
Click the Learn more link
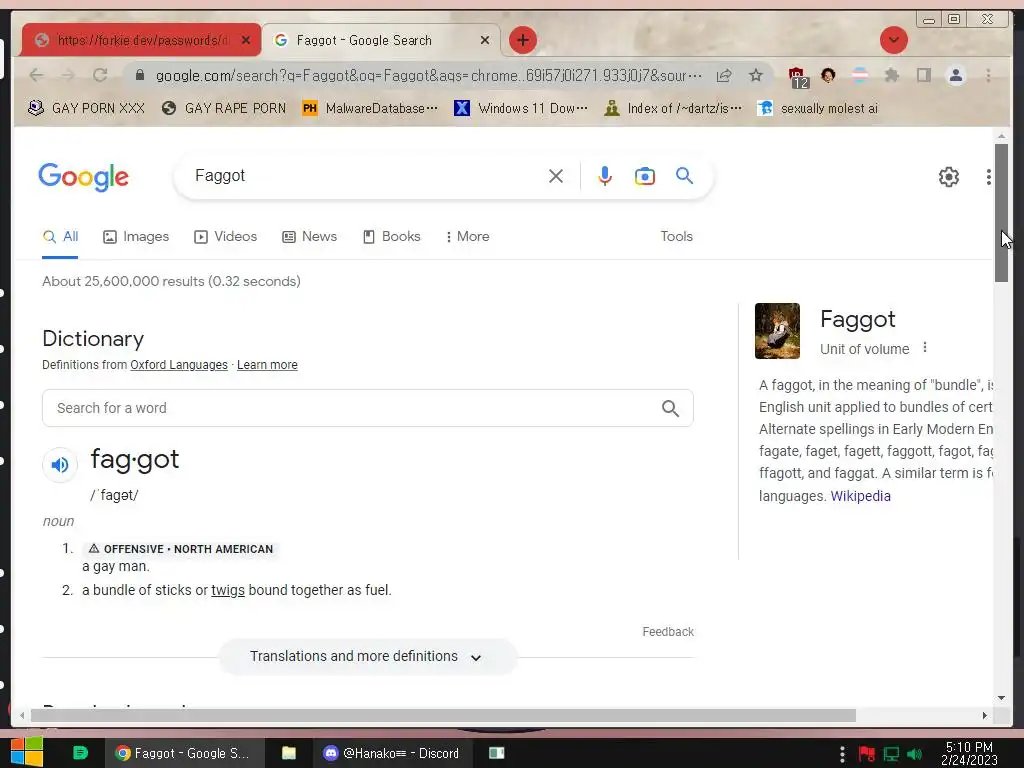click(267, 365)
